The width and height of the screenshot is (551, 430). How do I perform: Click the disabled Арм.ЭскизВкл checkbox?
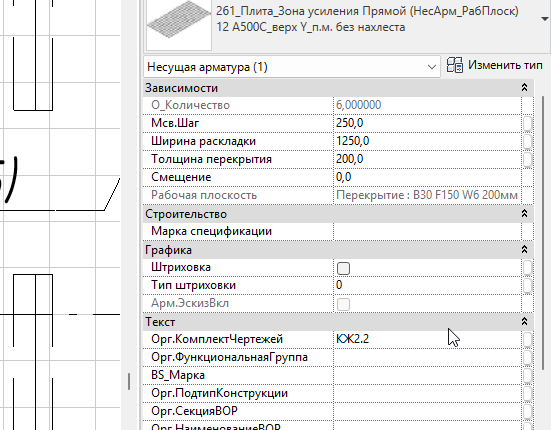click(343, 304)
